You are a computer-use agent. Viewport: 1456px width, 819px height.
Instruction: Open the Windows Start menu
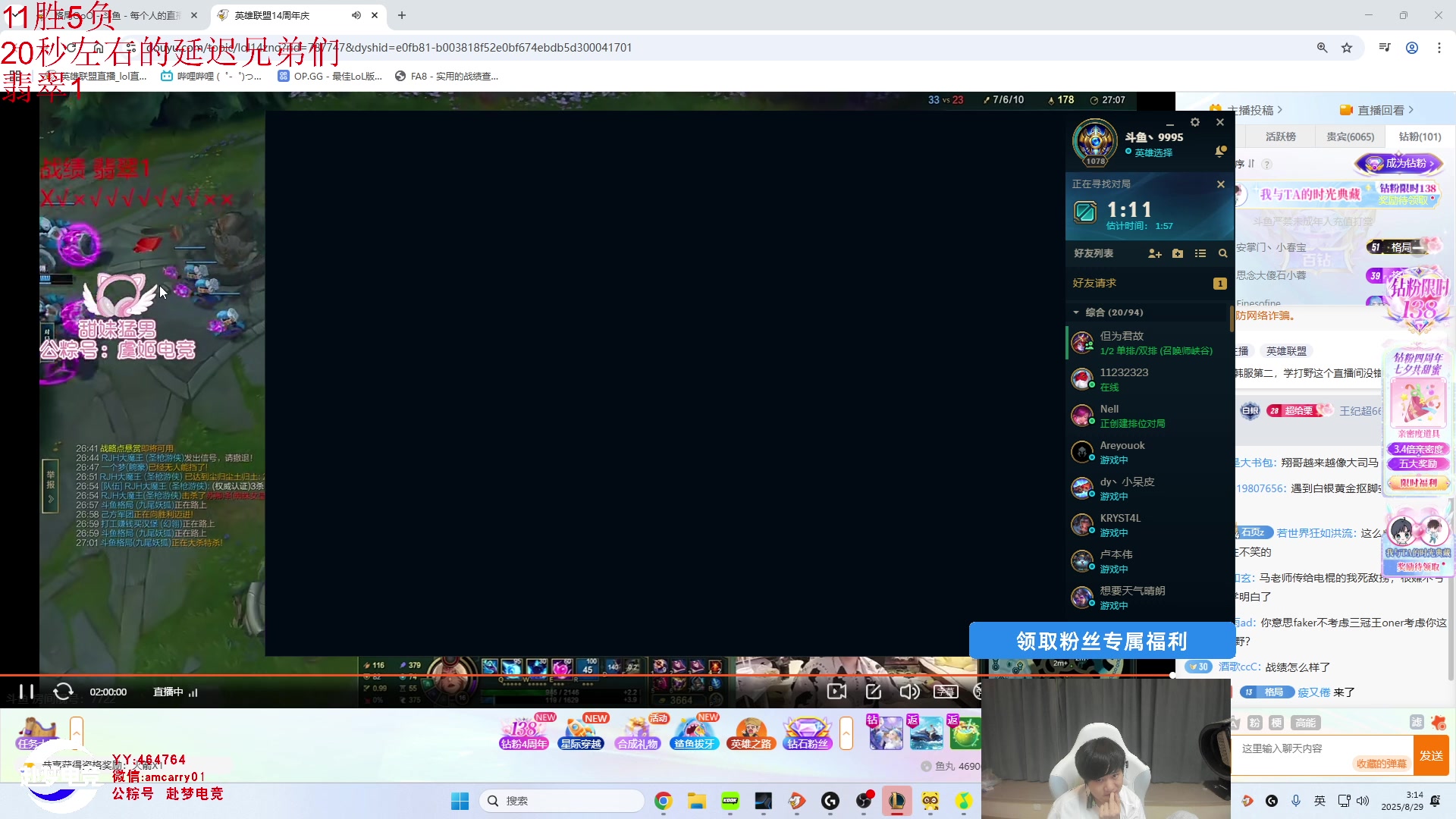[x=460, y=801]
